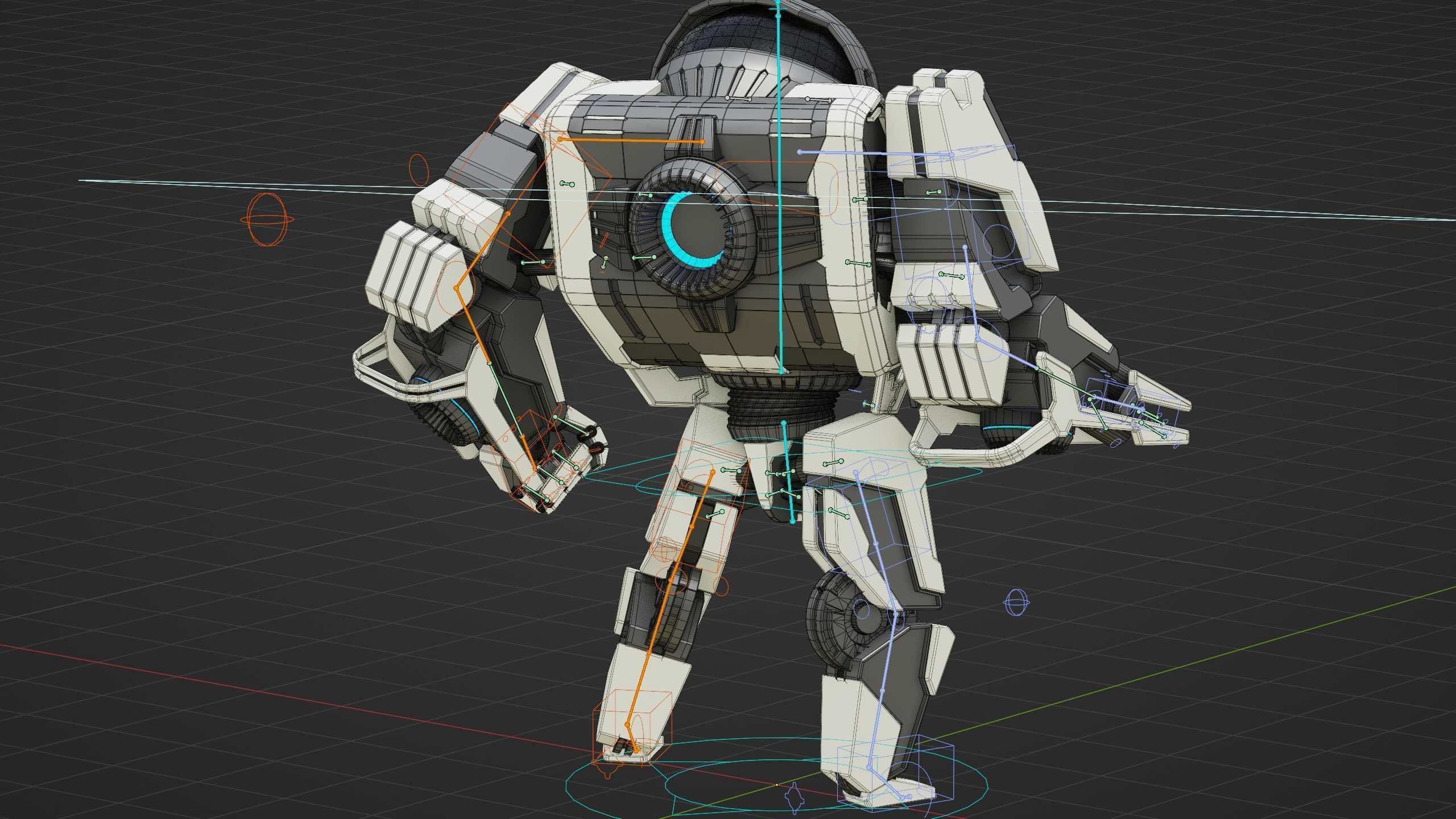Select the blue upper arm bone
1456x819 pixels.
point(972,292)
